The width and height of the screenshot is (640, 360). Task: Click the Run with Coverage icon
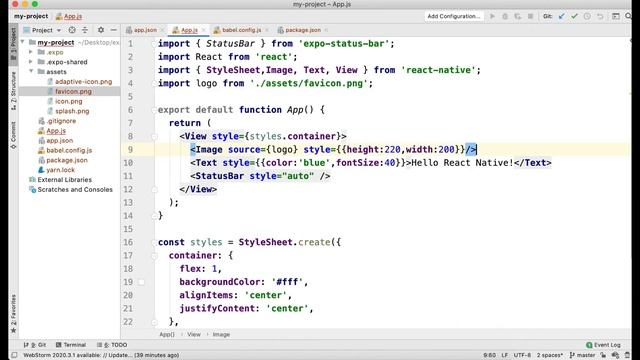point(518,16)
